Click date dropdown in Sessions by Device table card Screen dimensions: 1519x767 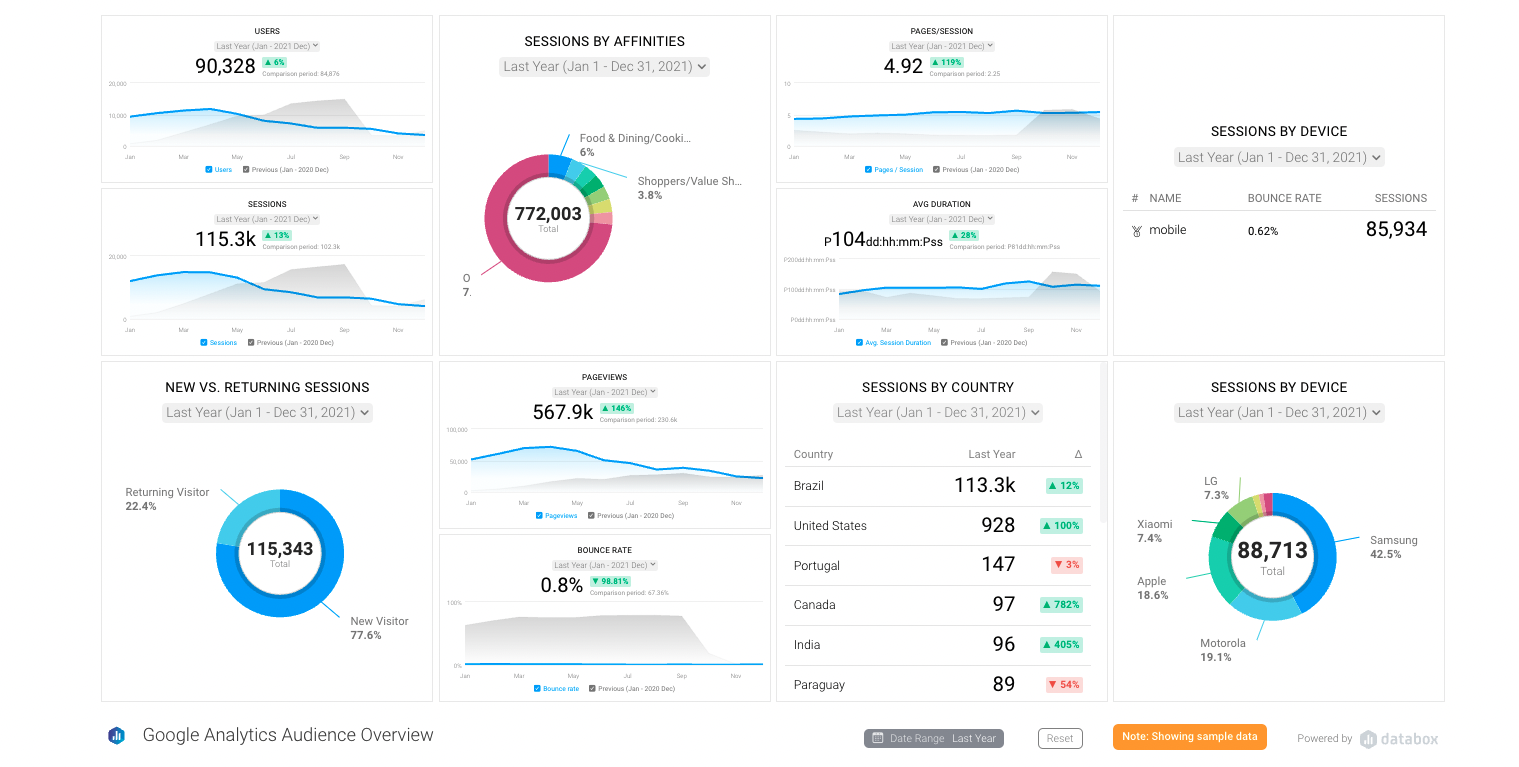click(1279, 158)
